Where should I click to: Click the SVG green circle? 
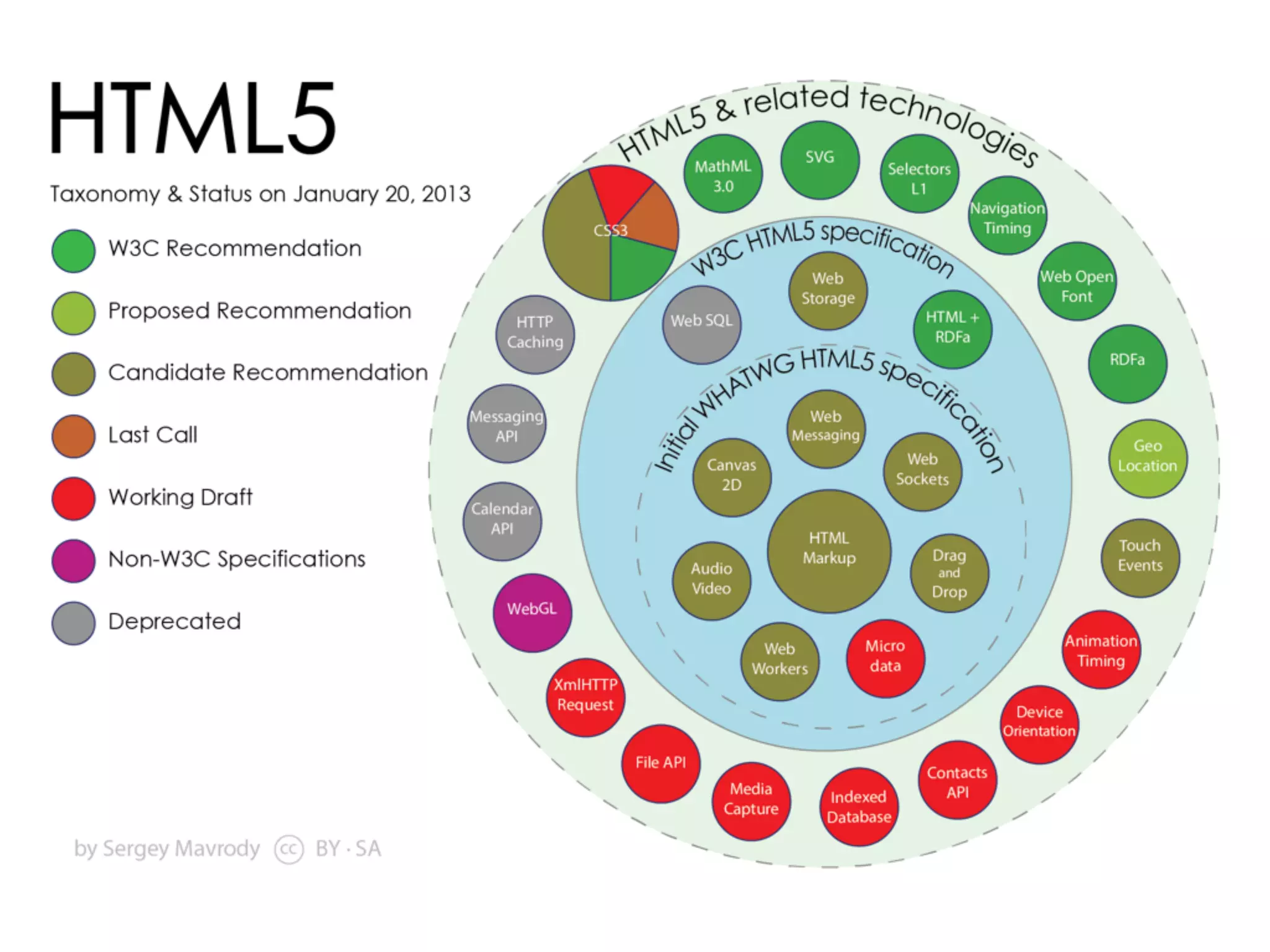(x=820, y=160)
